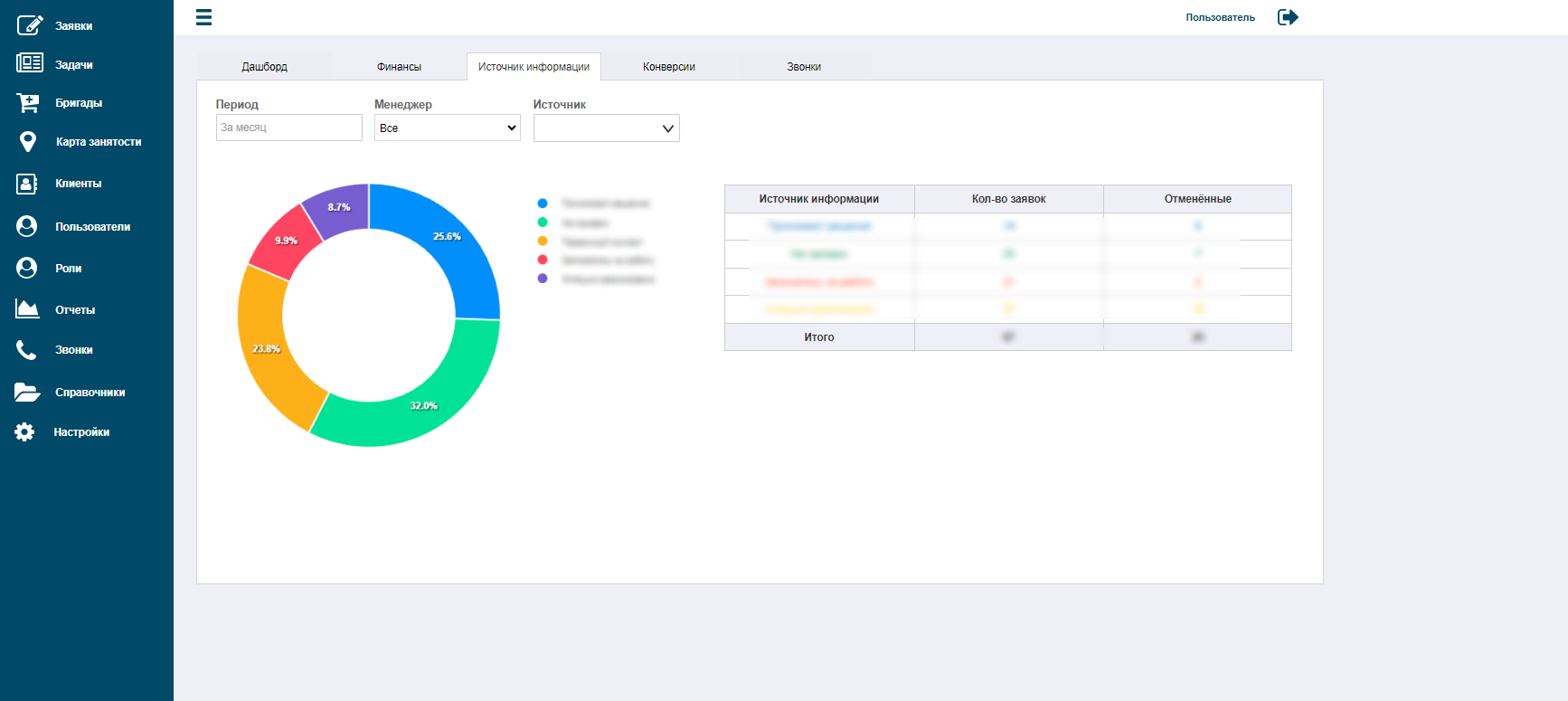Click the Пользователь link in the header
This screenshot has height=701, width=1568.
1220,17
